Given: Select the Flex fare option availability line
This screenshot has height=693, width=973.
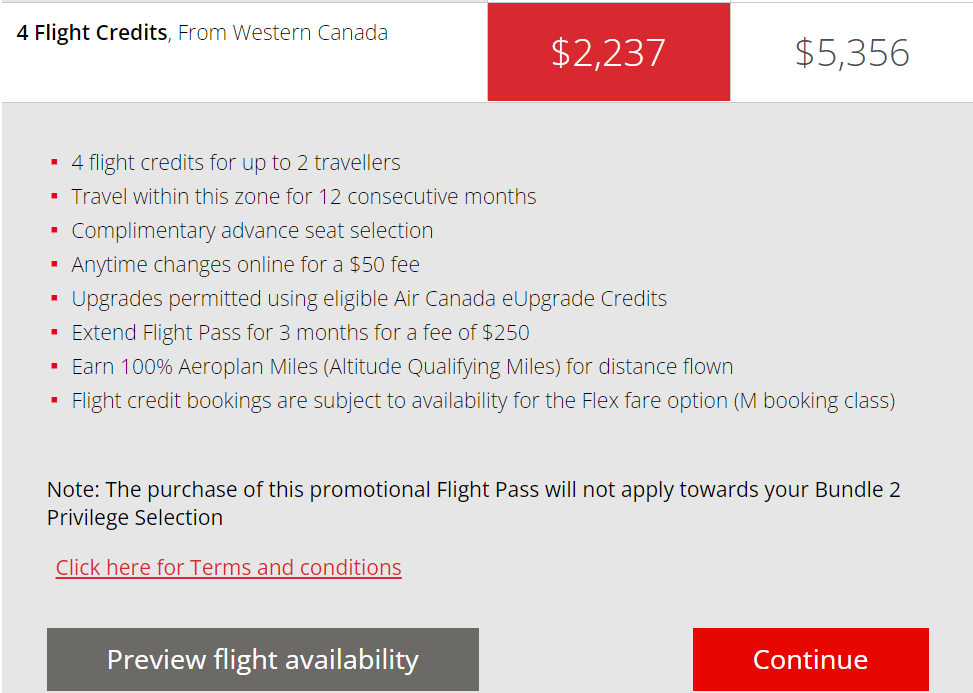Looking at the screenshot, I should click(x=483, y=401).
